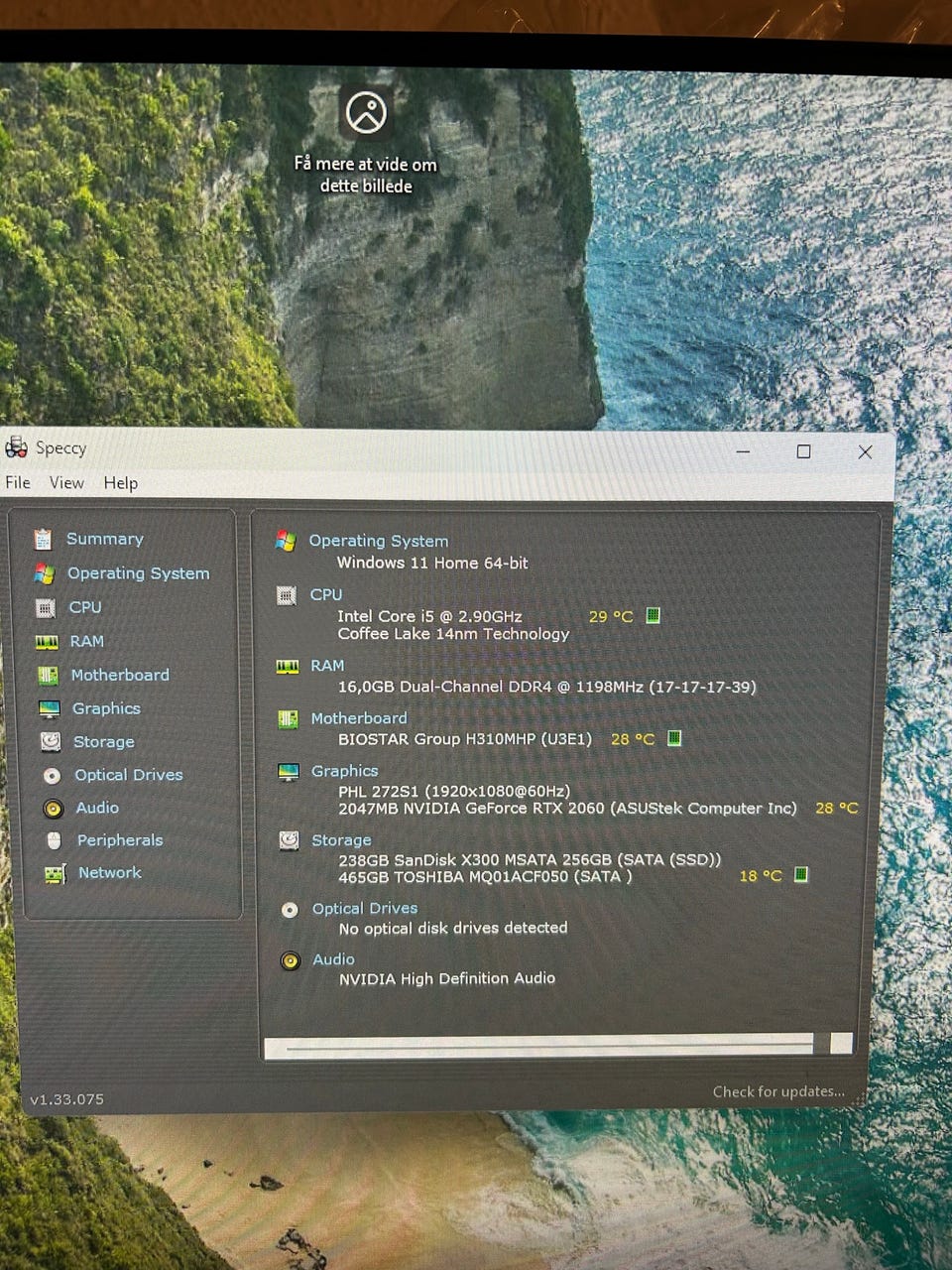Click 'Få mere at vide om dette billede' label
The image size is (952, 1270).
coord(366,175)
